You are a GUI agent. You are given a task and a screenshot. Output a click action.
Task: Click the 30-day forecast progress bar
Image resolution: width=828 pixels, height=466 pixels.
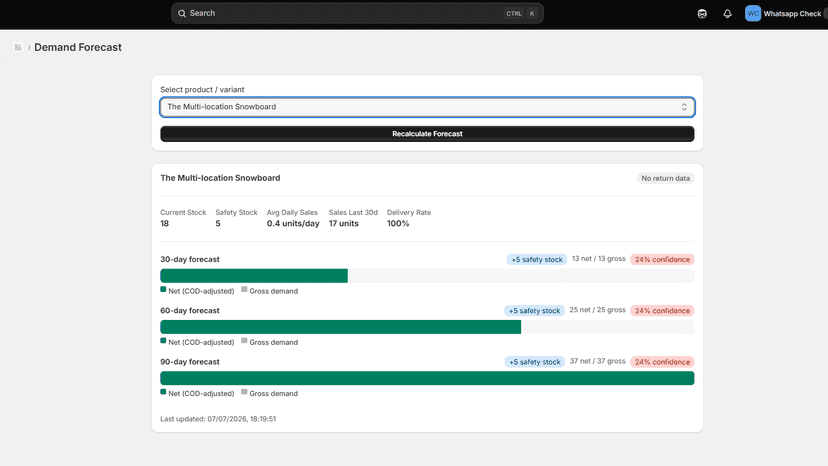(x=427, y=276)
